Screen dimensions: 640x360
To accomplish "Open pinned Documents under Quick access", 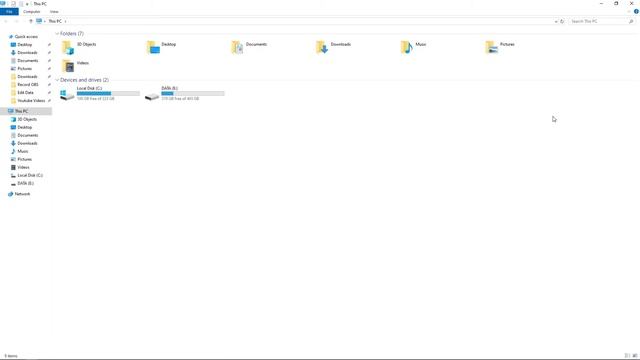I will point(28,60).
